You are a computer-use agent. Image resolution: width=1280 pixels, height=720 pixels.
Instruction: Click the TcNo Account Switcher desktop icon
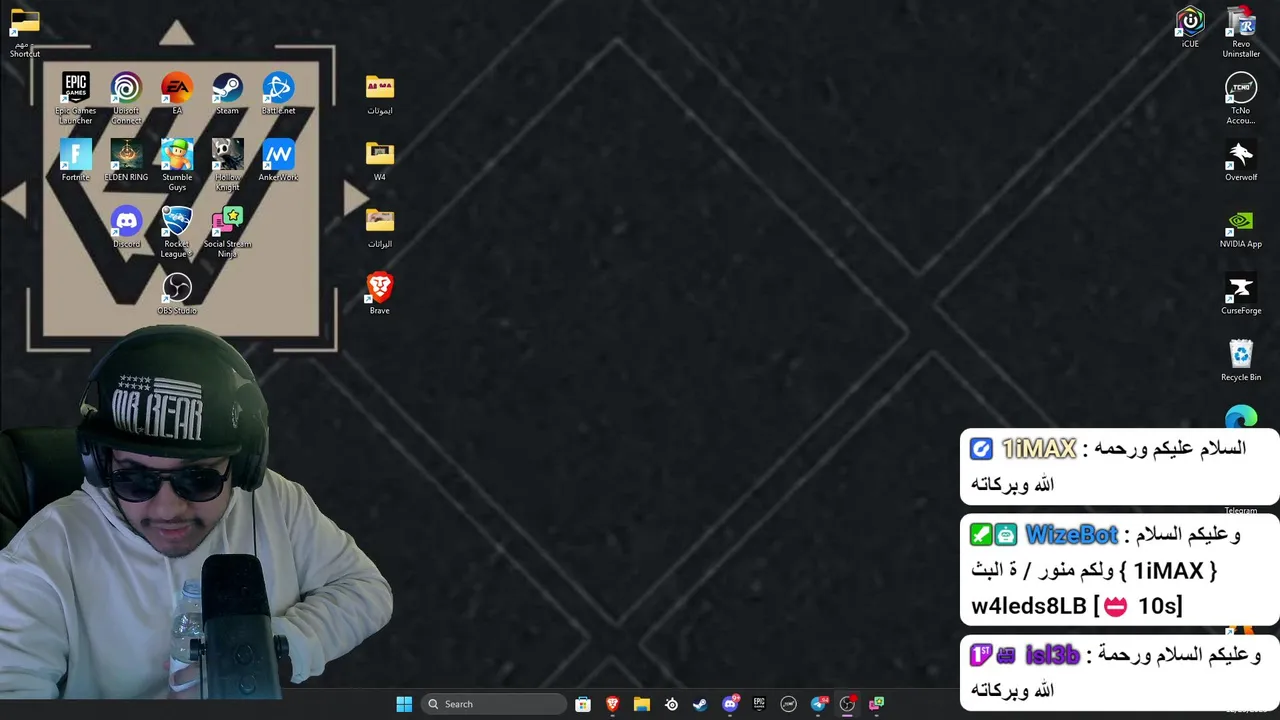[1241, 99]
